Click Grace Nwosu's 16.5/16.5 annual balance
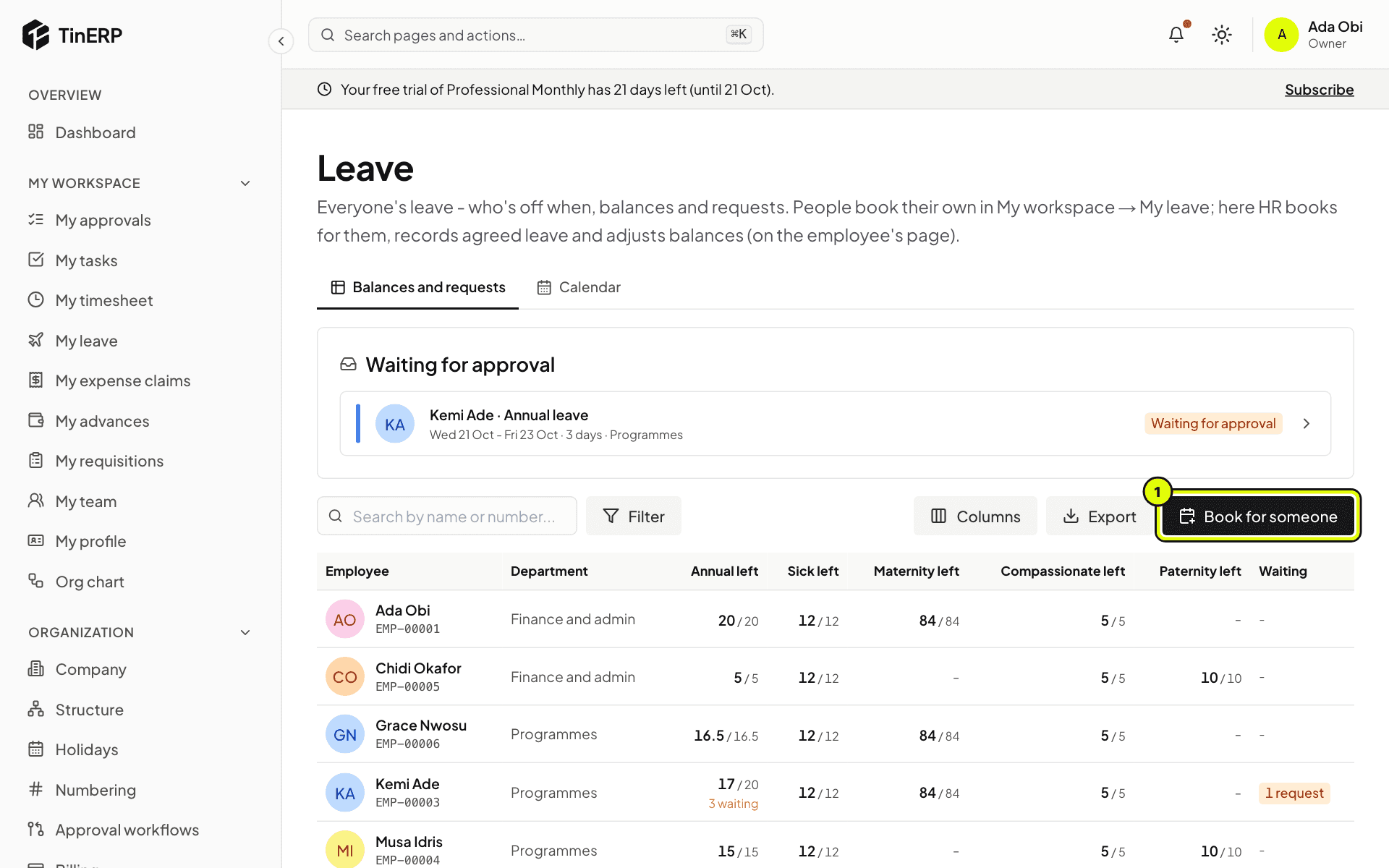 click(x=726, y=736)
